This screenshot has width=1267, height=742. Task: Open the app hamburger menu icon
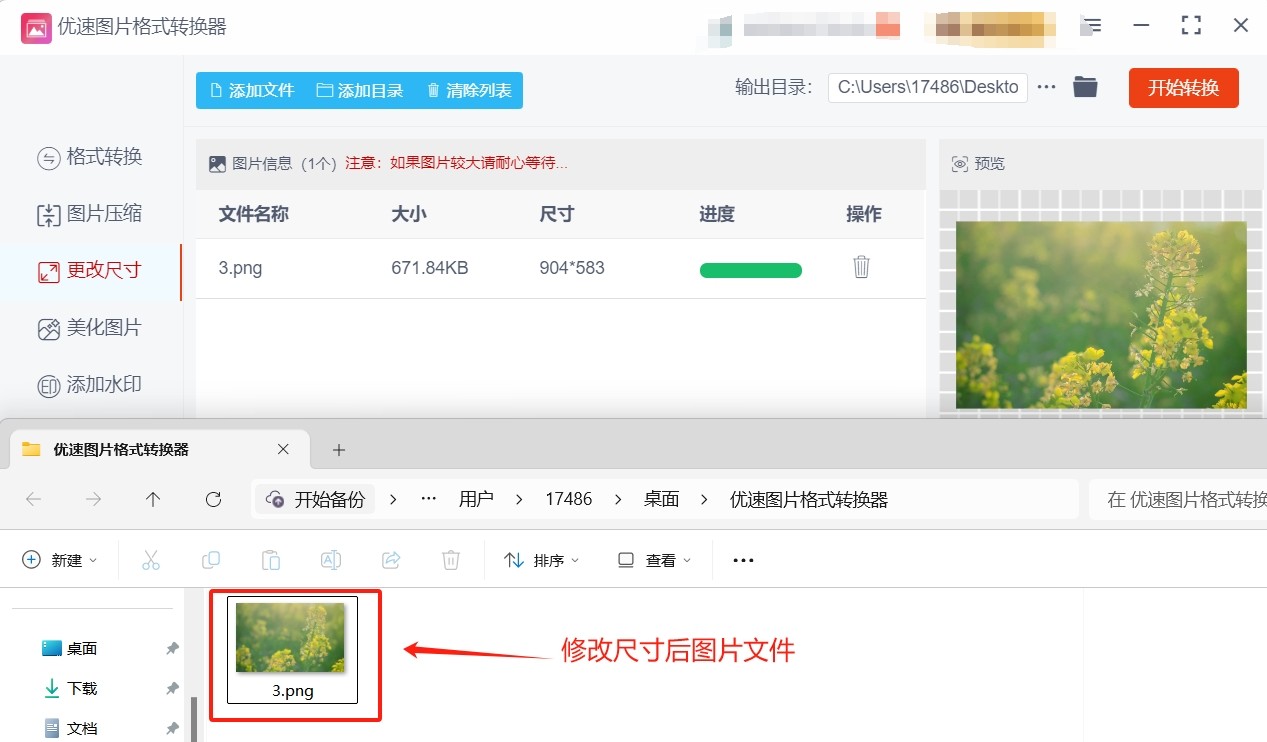pos(1093,26)
